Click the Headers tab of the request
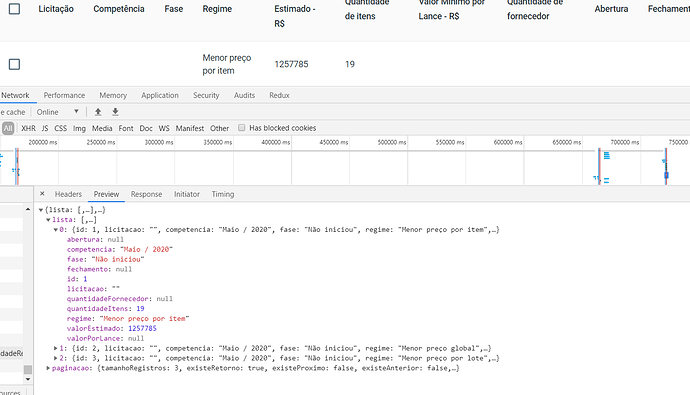The width and height of the screenshot is (690, 395). point(68,194)
